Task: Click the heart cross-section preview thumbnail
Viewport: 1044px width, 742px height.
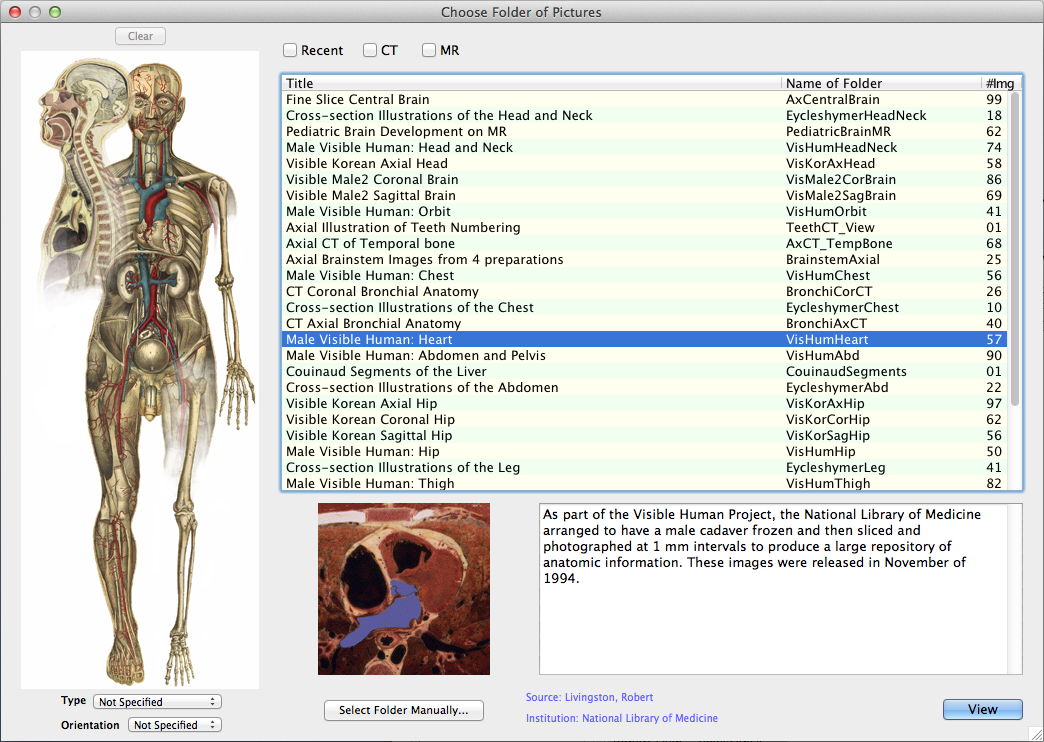Action: pyautogui.click(x=404, y=588)
